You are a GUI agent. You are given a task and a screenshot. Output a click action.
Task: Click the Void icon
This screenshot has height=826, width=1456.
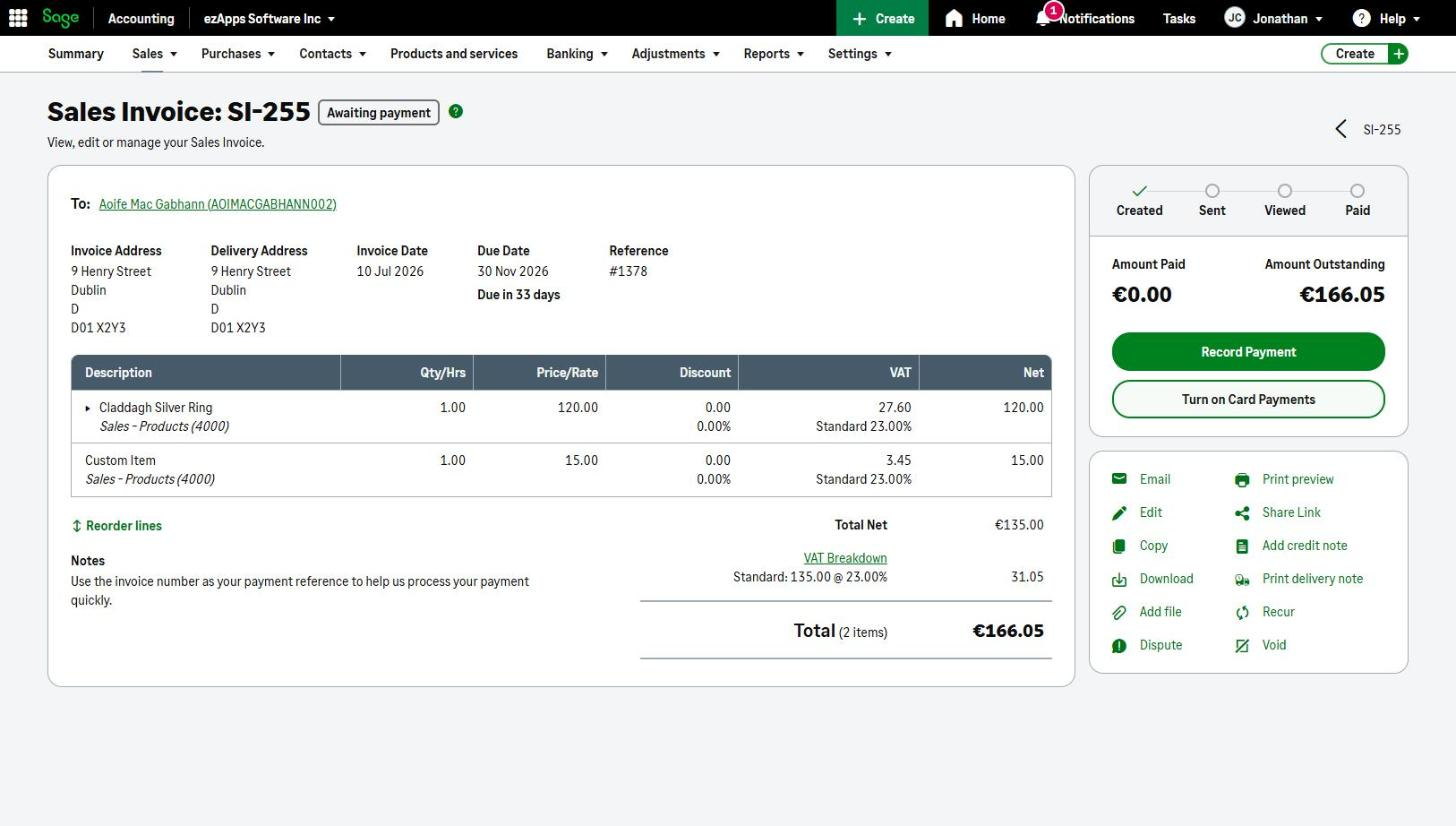tap(1242, 646)
